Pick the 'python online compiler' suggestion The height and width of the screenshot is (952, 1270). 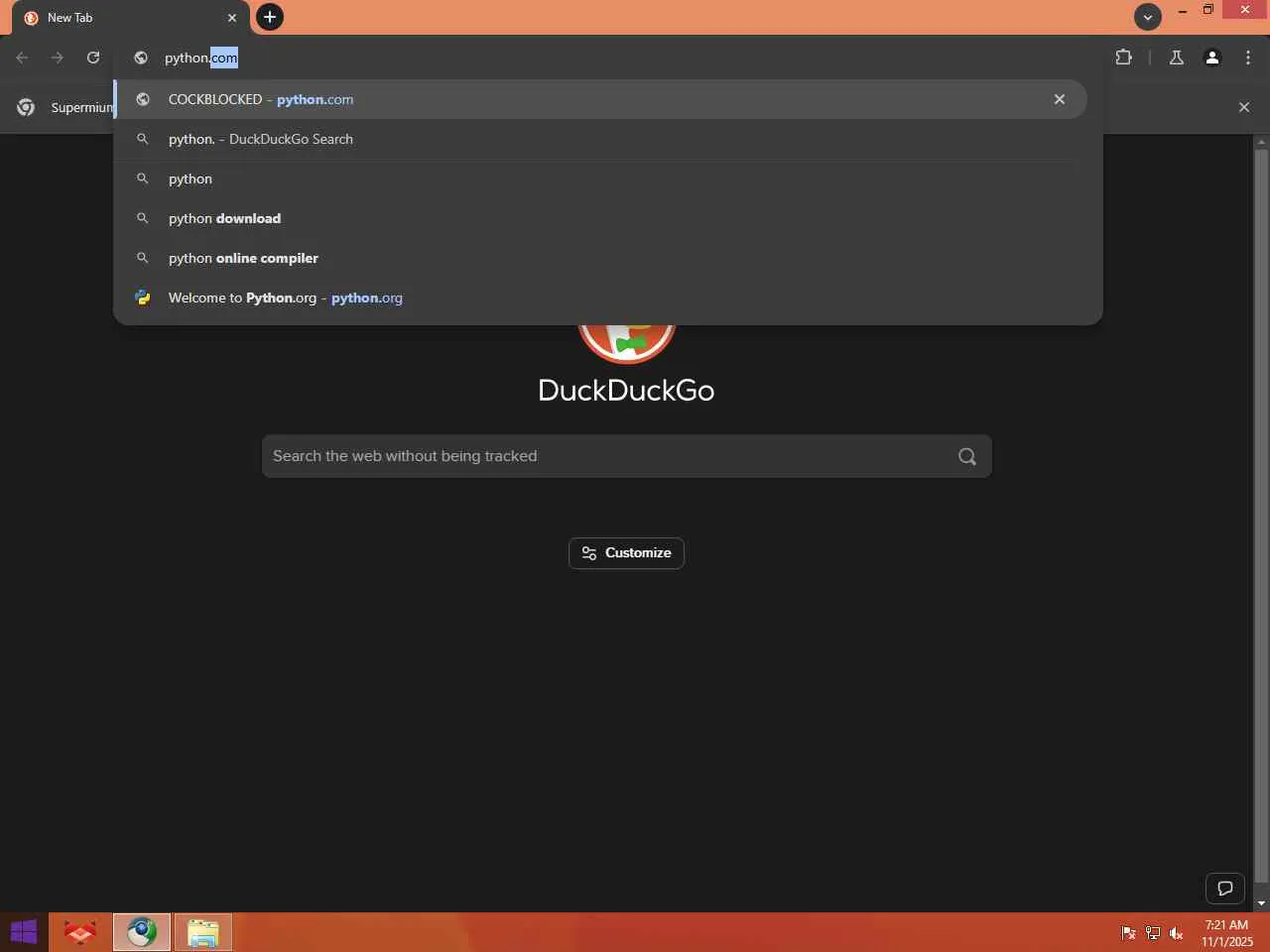point(601,258)
